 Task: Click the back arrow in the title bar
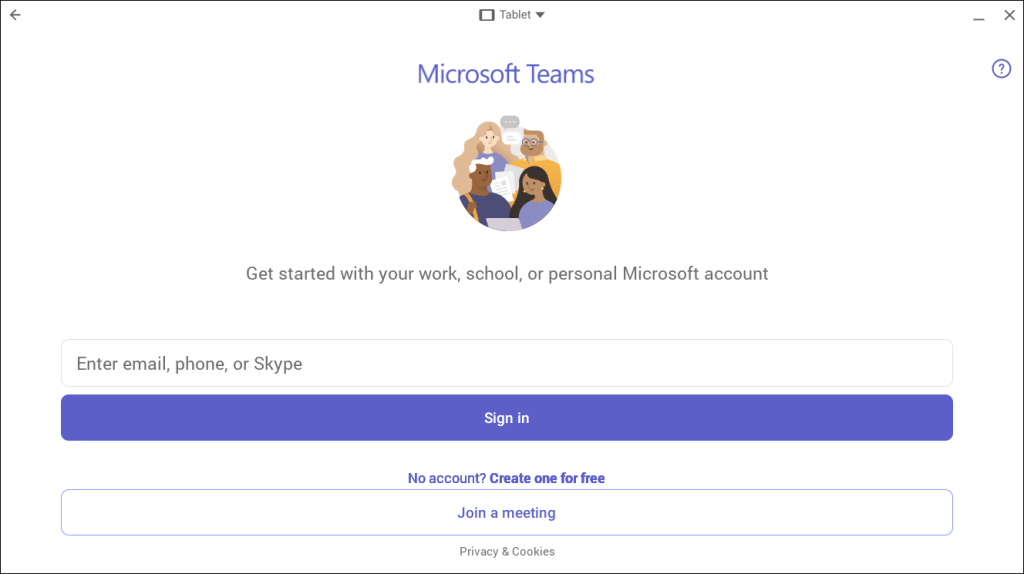click(x=15, y=15)
